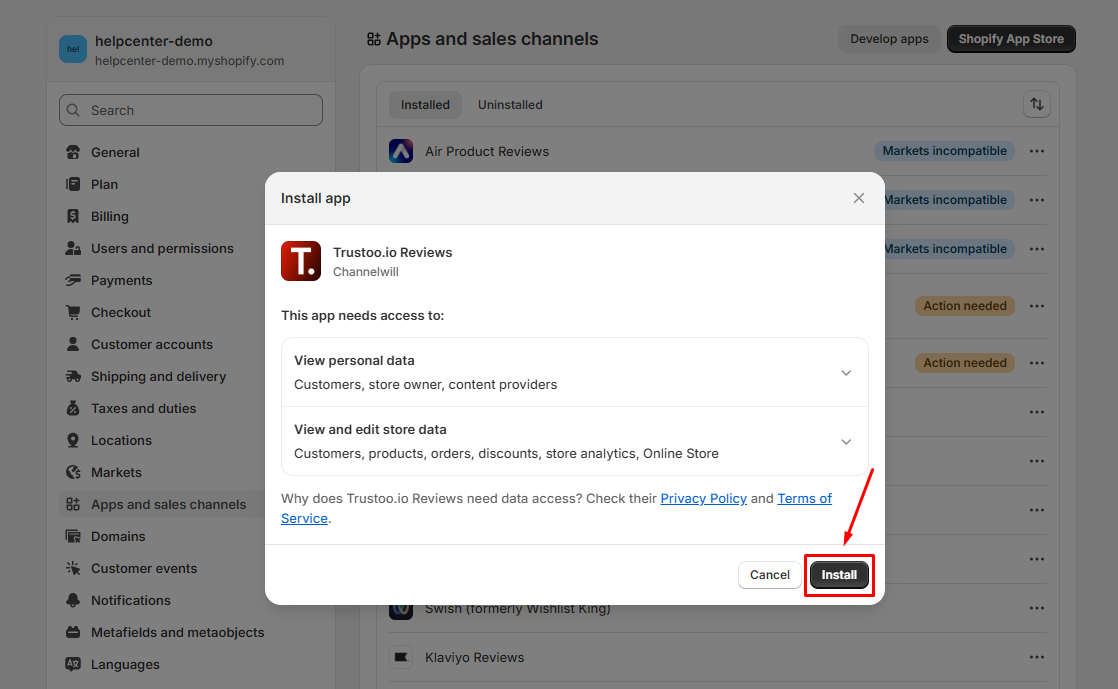The image size is (1118, 689).
Task: Click the Payments icon in sidebar
Action: pos(73,281)
